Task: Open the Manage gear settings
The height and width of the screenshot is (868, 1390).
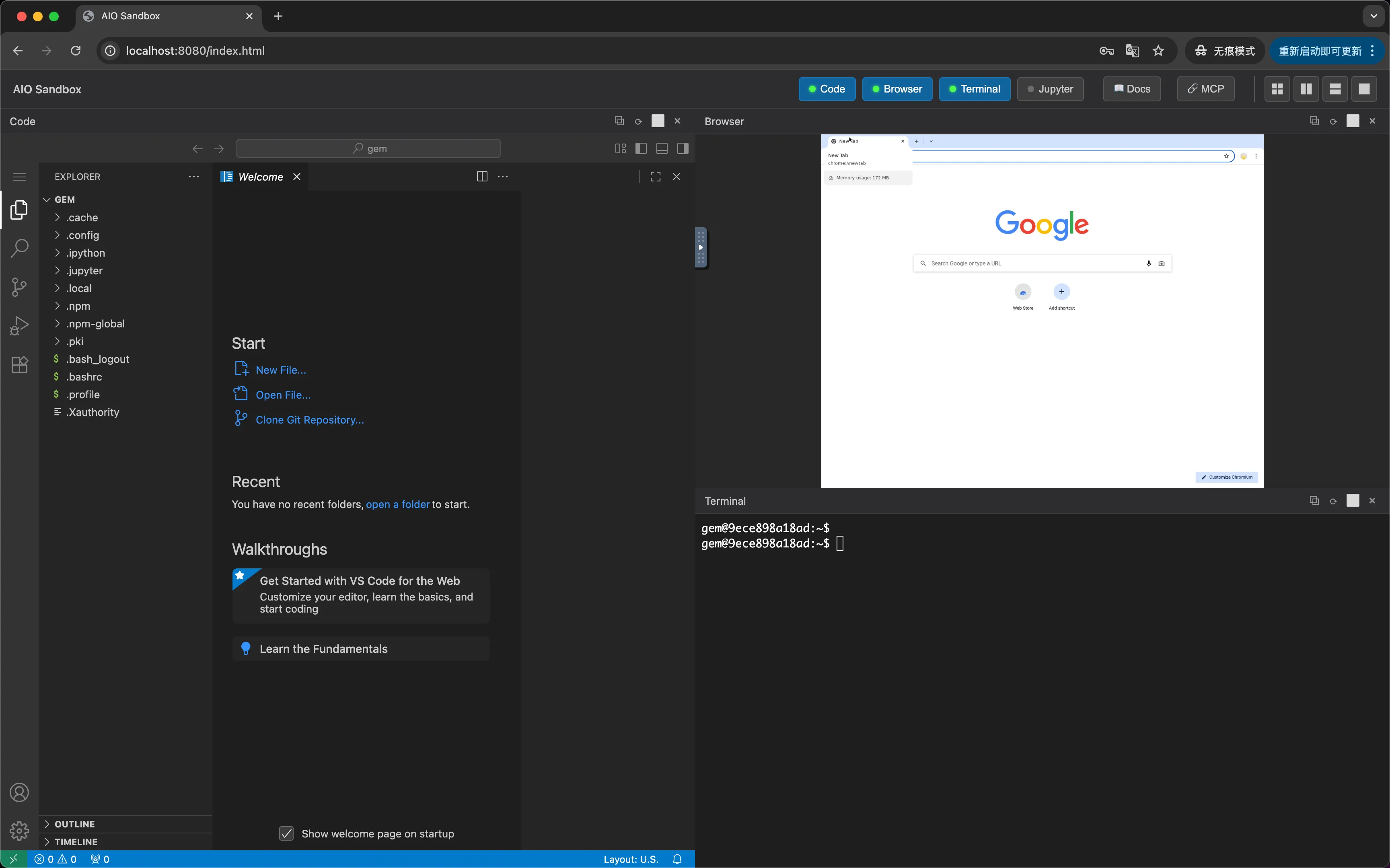Action: click(19, 830)
